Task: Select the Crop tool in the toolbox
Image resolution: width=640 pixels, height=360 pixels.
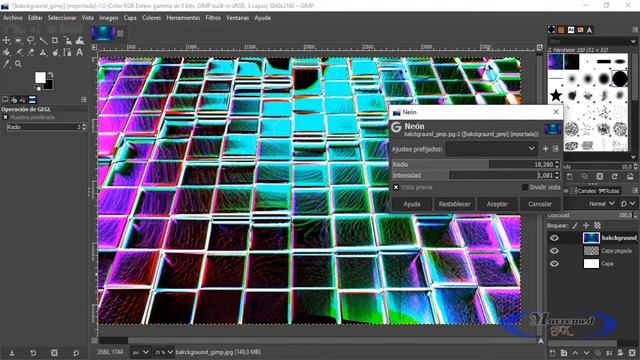Action: click(x=55, y=40)
